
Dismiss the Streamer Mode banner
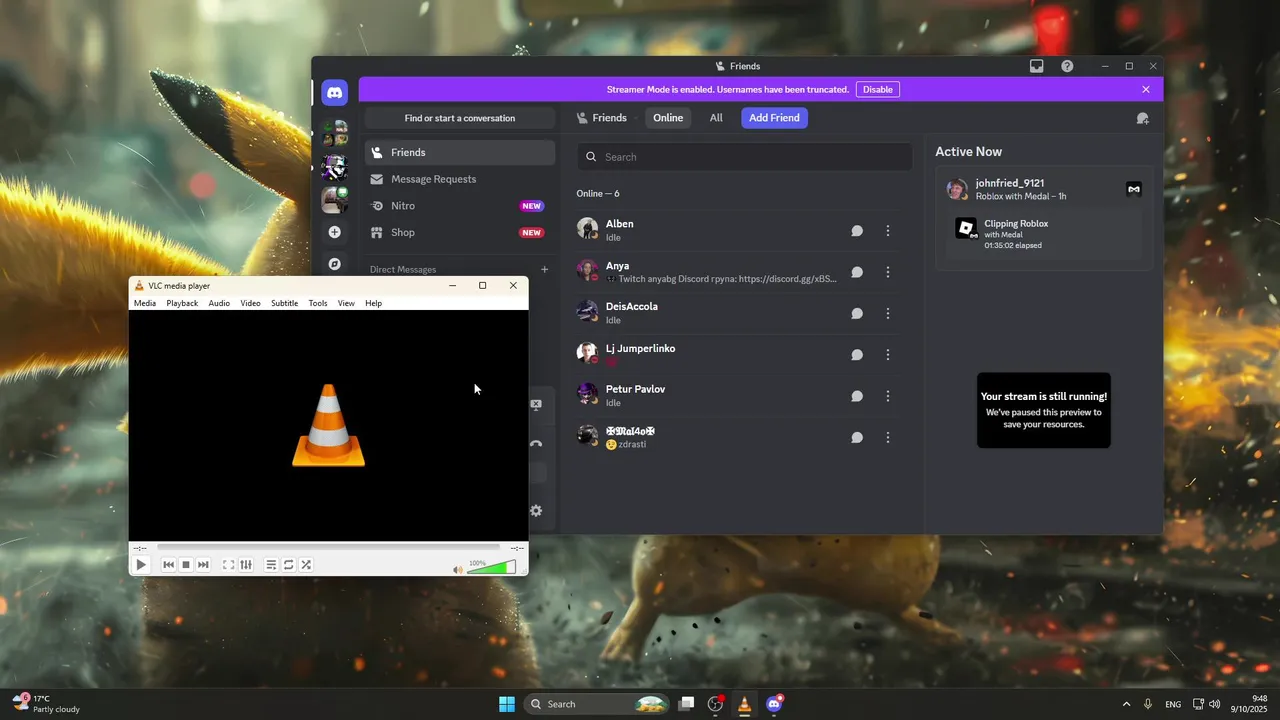click(x=1146, y=89)
